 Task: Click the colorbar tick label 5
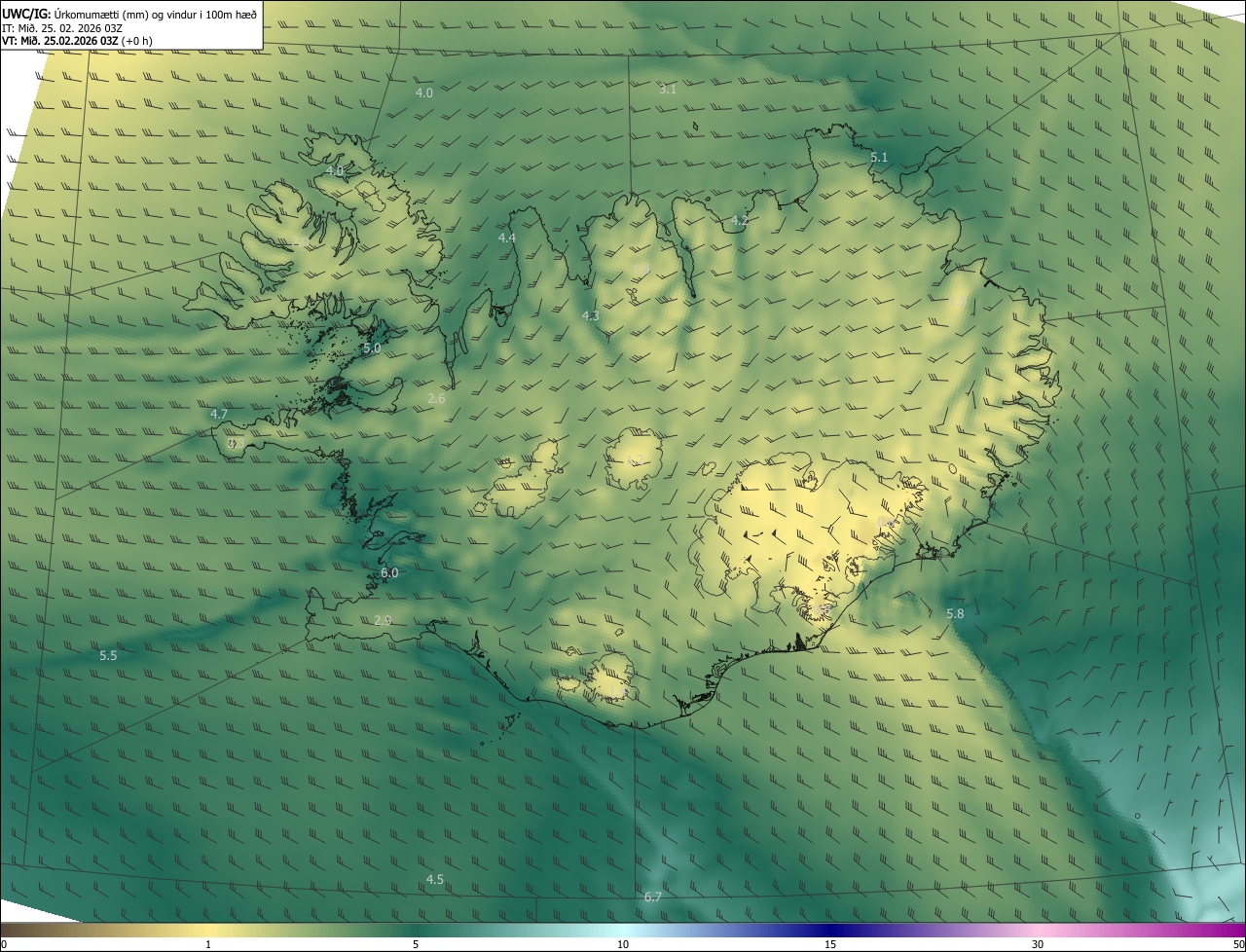tap(416, 944)
